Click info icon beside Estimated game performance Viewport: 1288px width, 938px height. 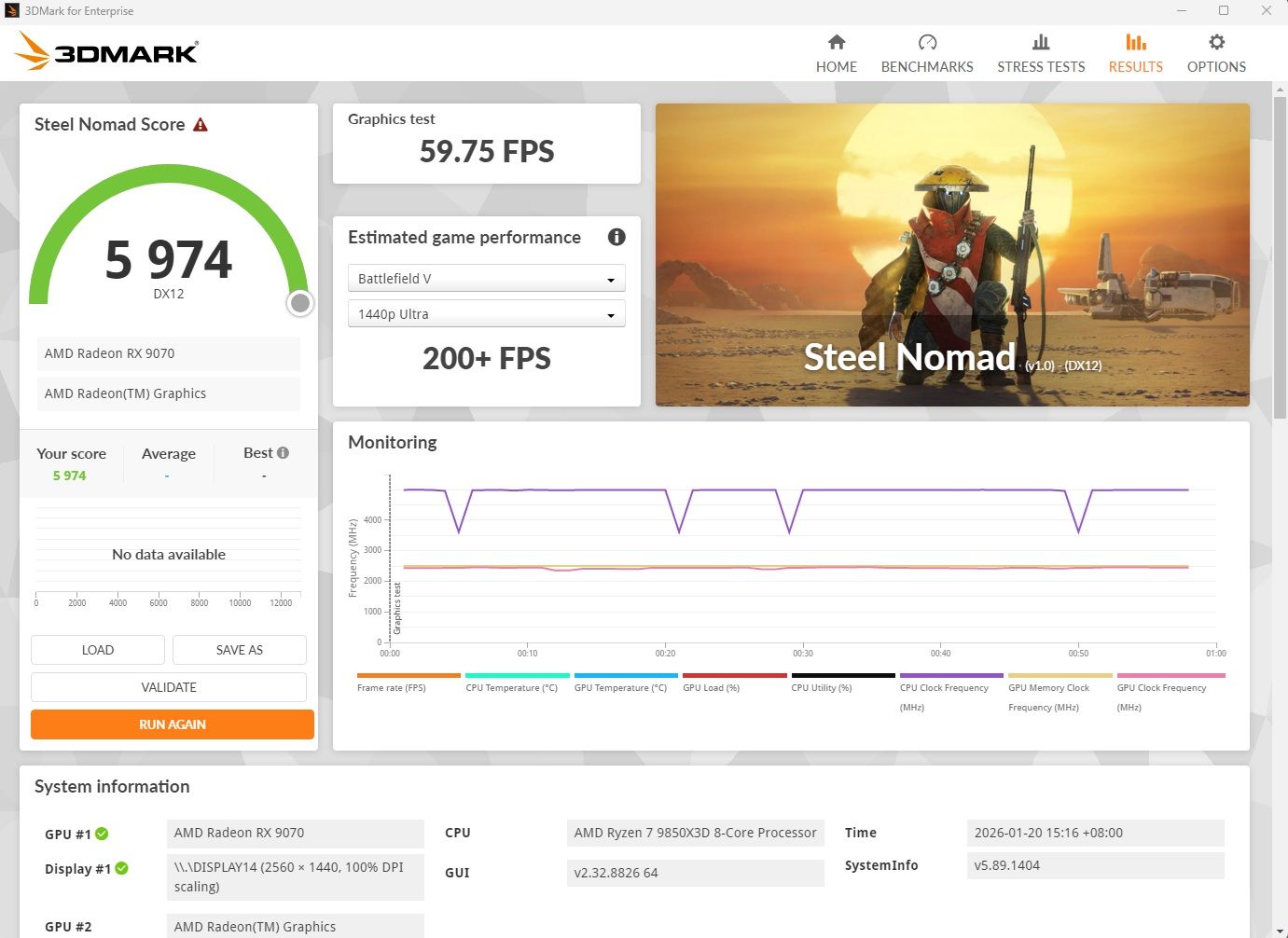[616, 237]
